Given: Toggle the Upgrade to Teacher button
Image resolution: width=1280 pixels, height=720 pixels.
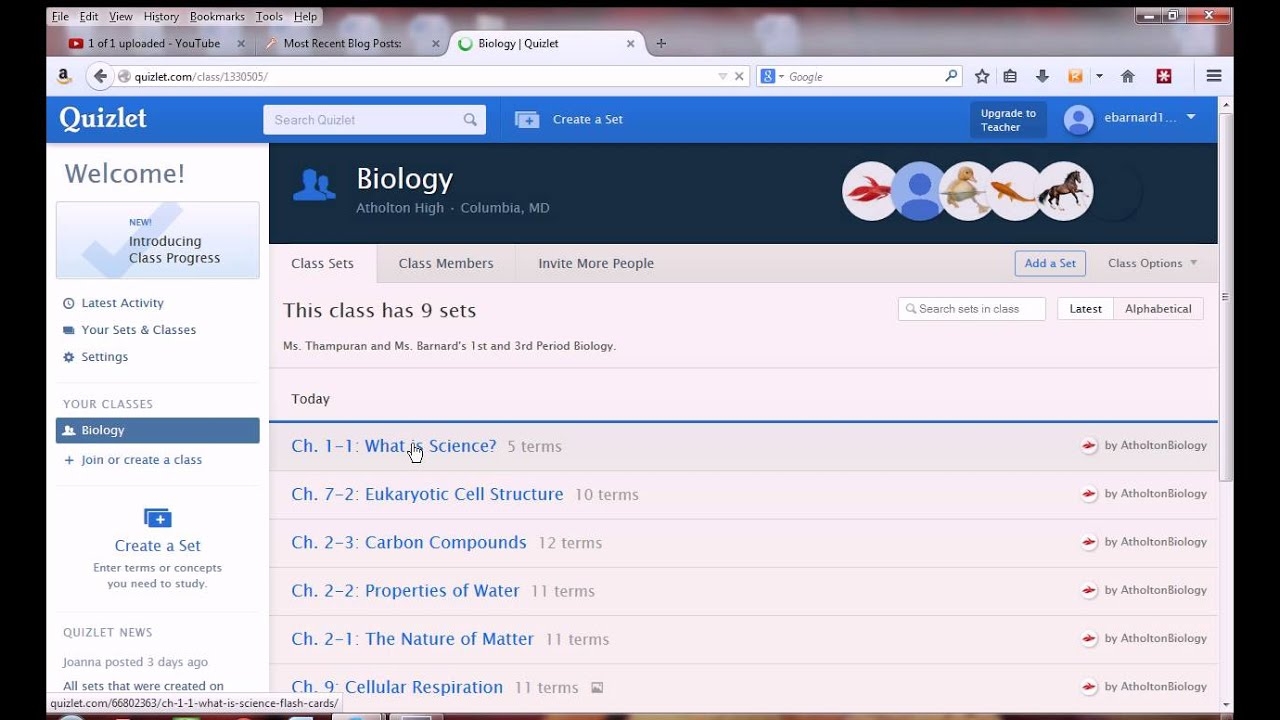Looking at the screenshot, I should click(x=1007, y=119).
